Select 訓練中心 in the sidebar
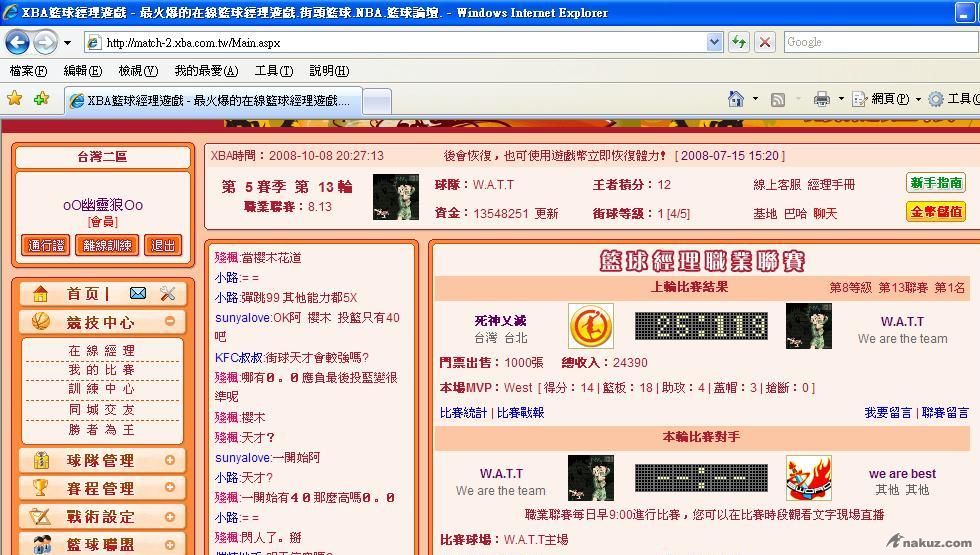Image resolution: width=980 pixels, height=555 pixels. pyautogui.click(x=101, y=389)
